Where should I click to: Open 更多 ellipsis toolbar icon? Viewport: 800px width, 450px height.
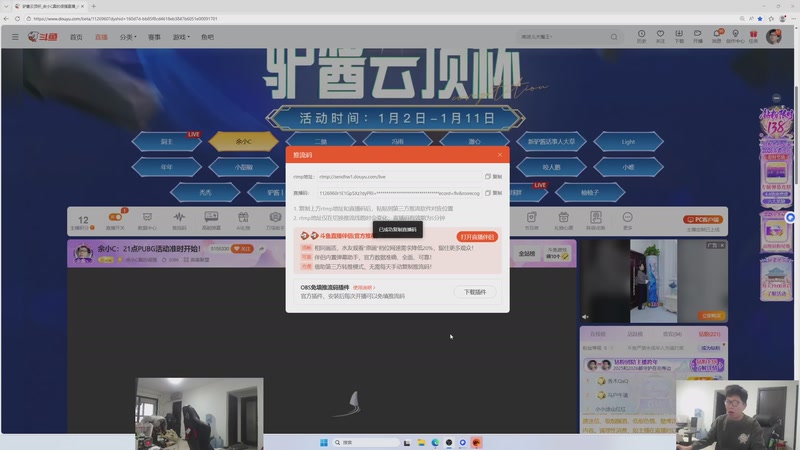628,221
